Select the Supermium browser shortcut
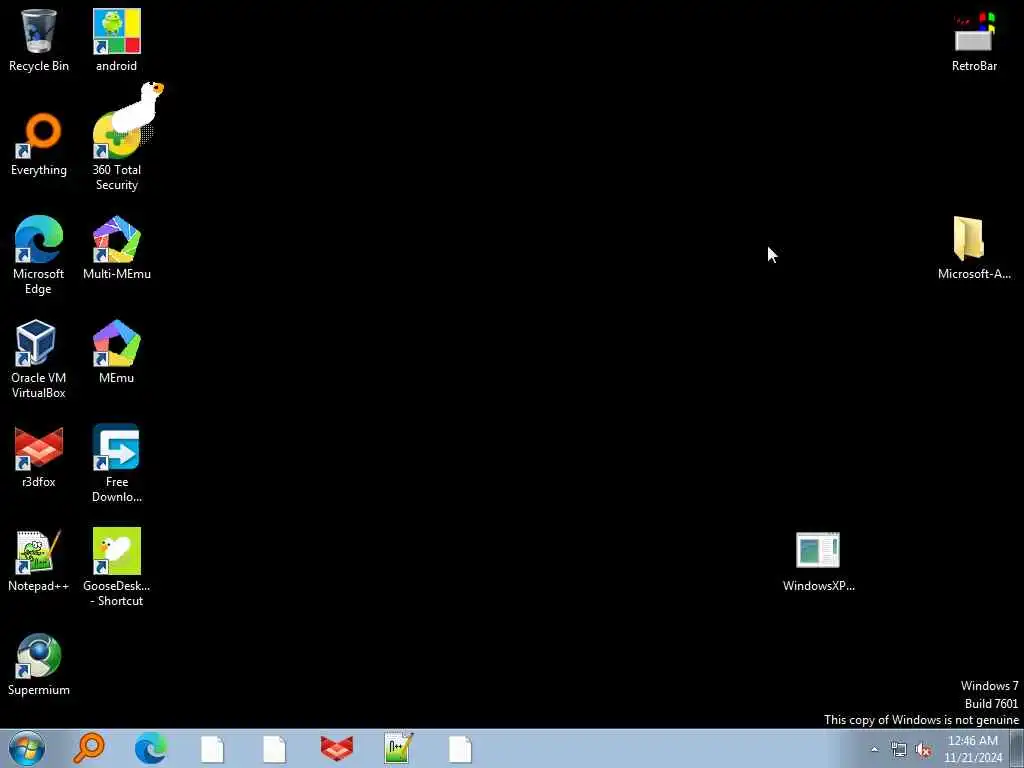Screen dimensions: 1024x768 (x=39, y=664)
